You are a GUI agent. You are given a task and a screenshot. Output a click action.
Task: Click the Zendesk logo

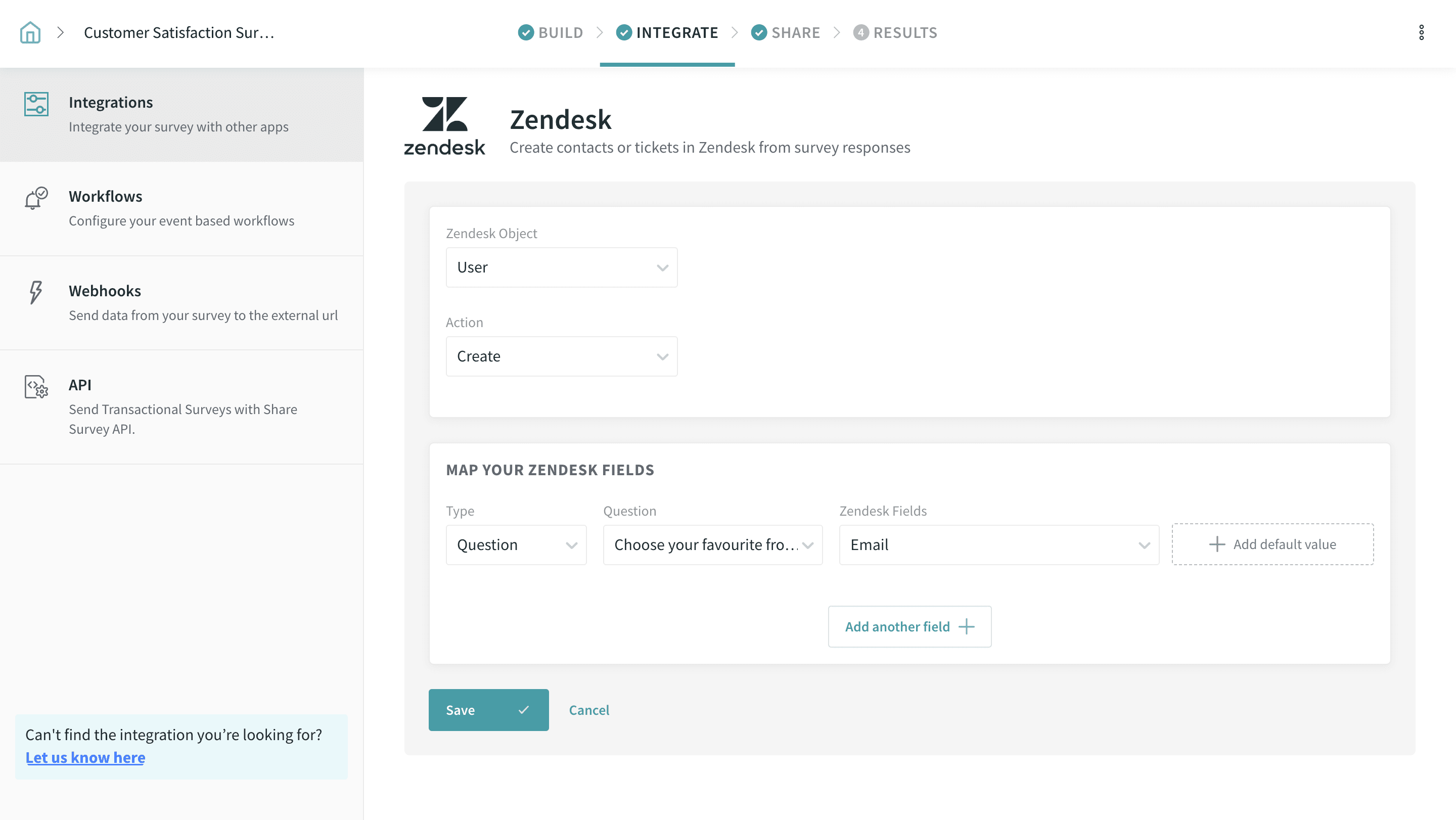coord(444,125)
